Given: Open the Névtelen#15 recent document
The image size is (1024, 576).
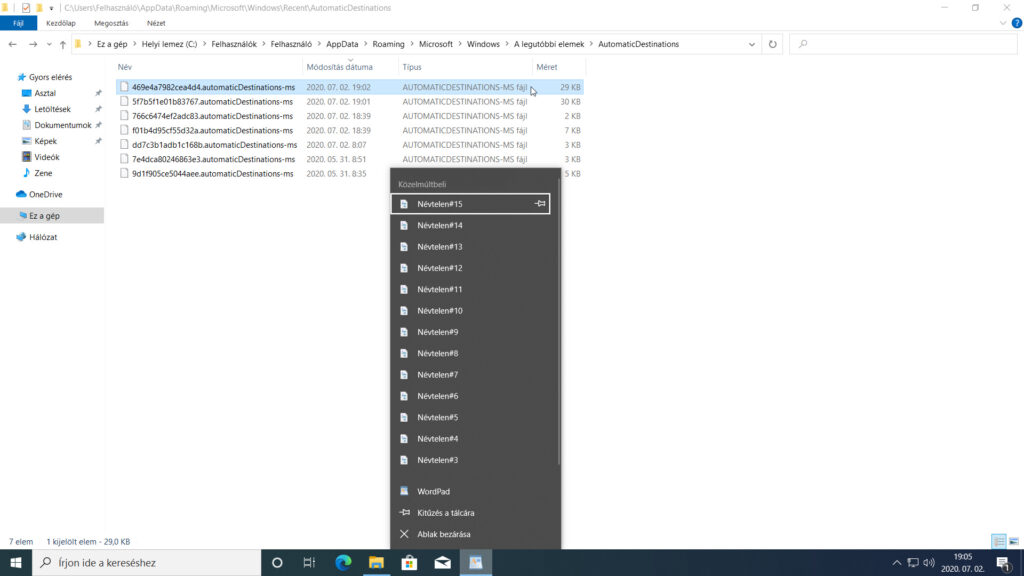Looking at the screenshot, I should tap(470, 204).
